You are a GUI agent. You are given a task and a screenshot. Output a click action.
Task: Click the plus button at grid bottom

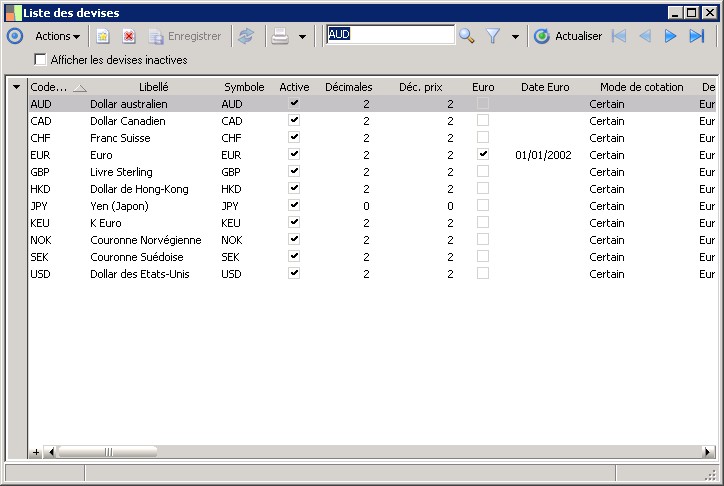(x=36, y=452)
